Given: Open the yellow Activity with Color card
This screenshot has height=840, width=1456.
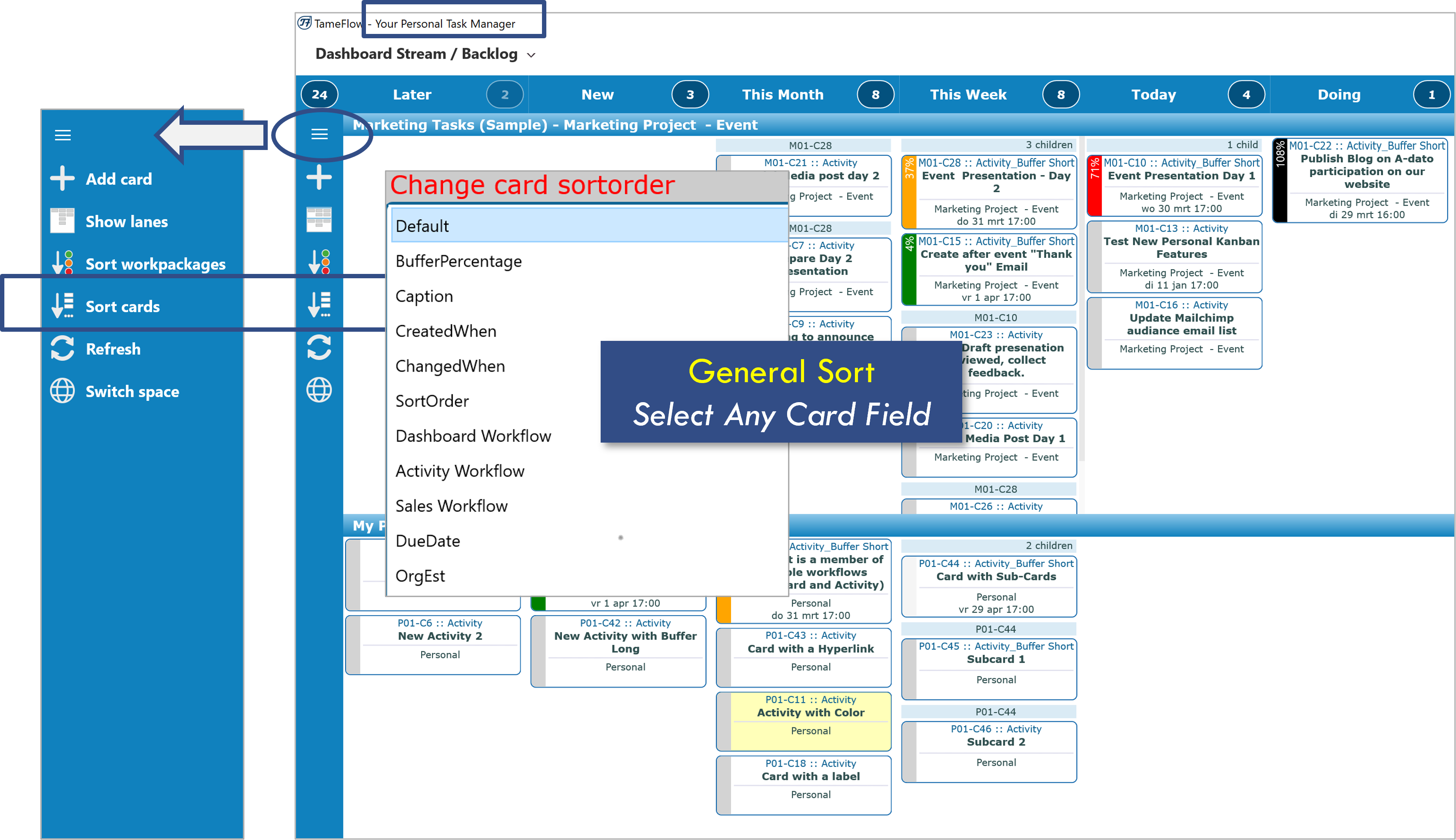Looking at the screenshot, I should click(x=803, y=721).
